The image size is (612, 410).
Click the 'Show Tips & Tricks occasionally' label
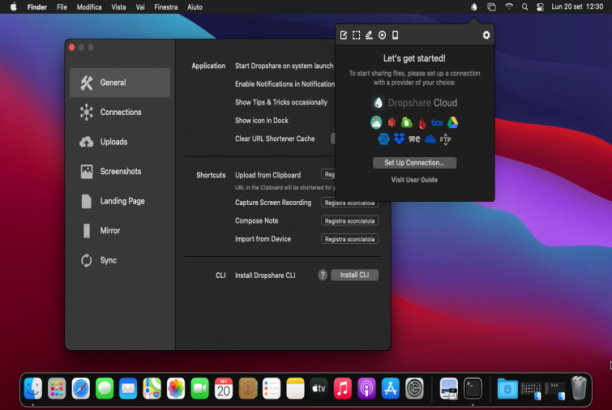(x=281, y=102)
